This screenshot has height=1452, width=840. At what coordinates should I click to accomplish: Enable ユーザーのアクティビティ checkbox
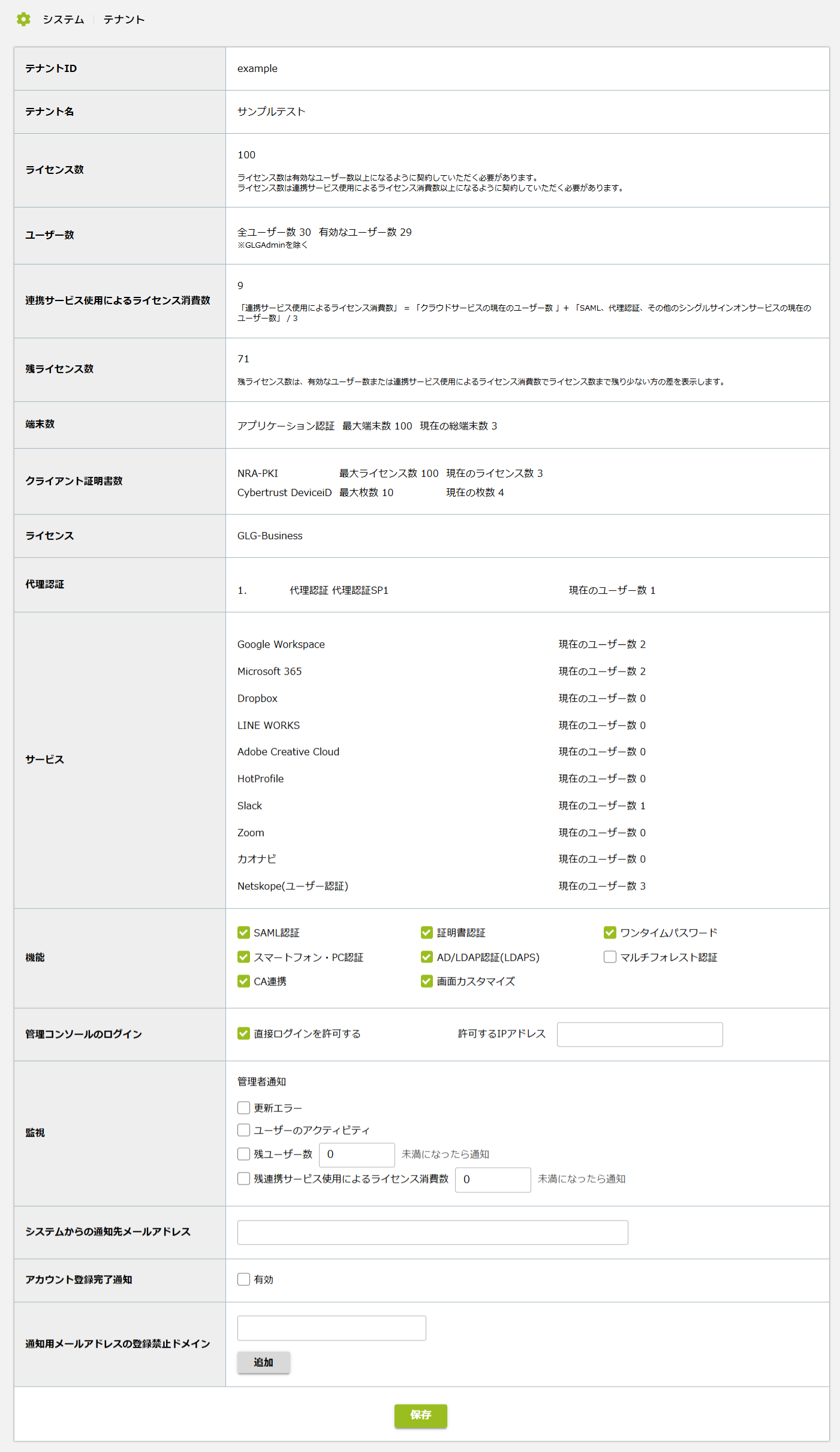coord(243,1130)
